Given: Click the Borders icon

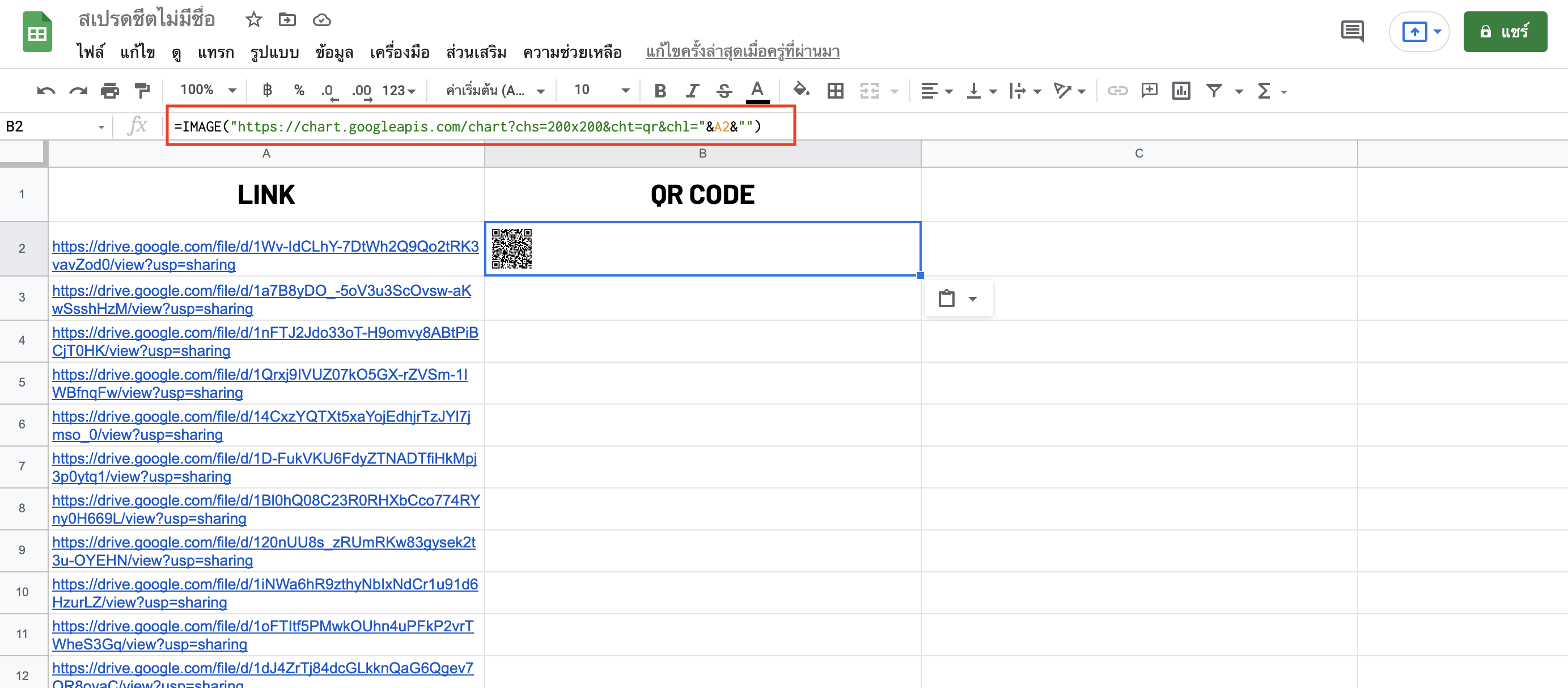Looking at the screenshot, I should pyautogui.click(x=835, y=91).
